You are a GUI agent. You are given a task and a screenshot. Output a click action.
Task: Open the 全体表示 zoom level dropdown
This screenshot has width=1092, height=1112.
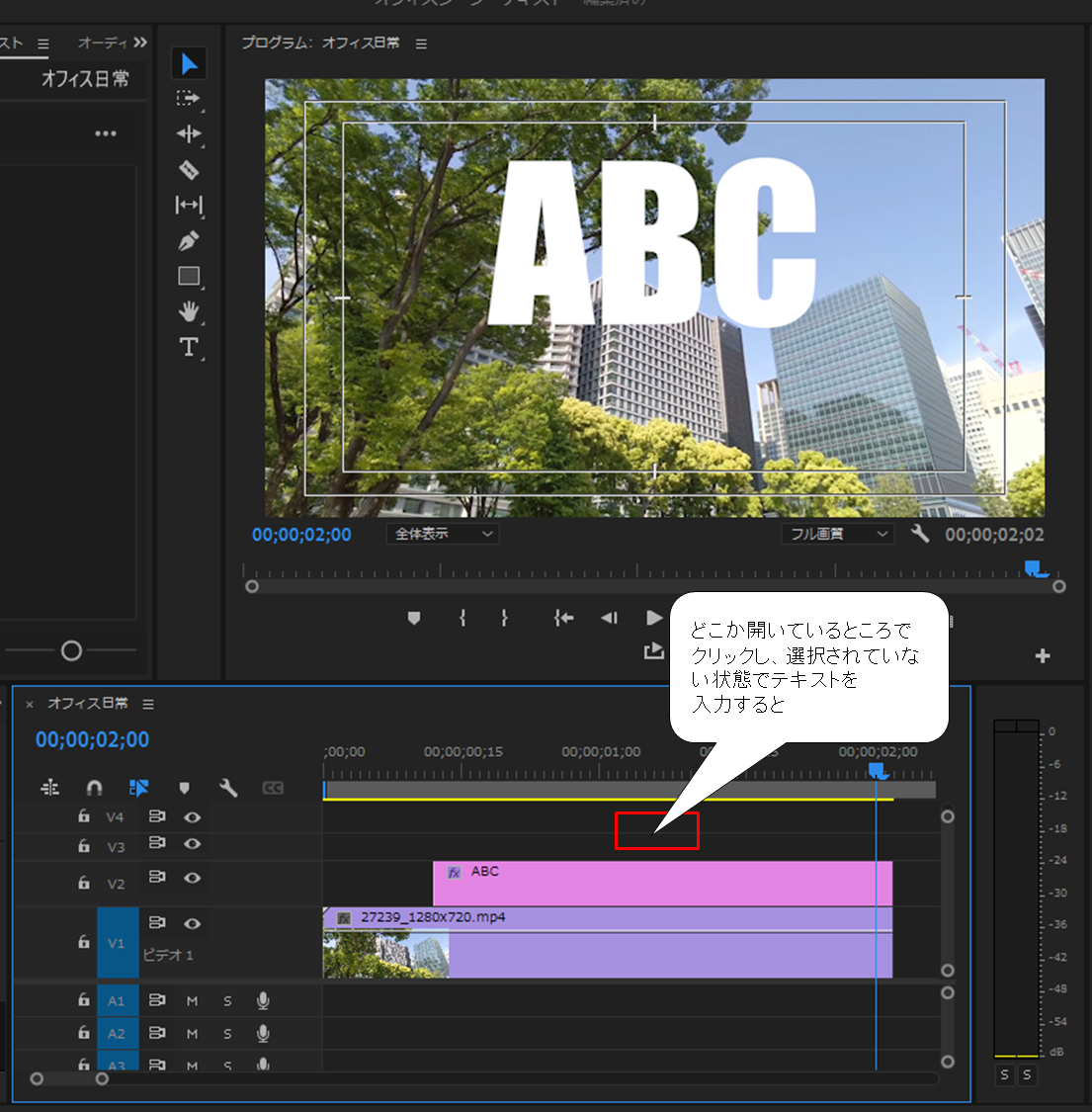[x=443, y=534]
